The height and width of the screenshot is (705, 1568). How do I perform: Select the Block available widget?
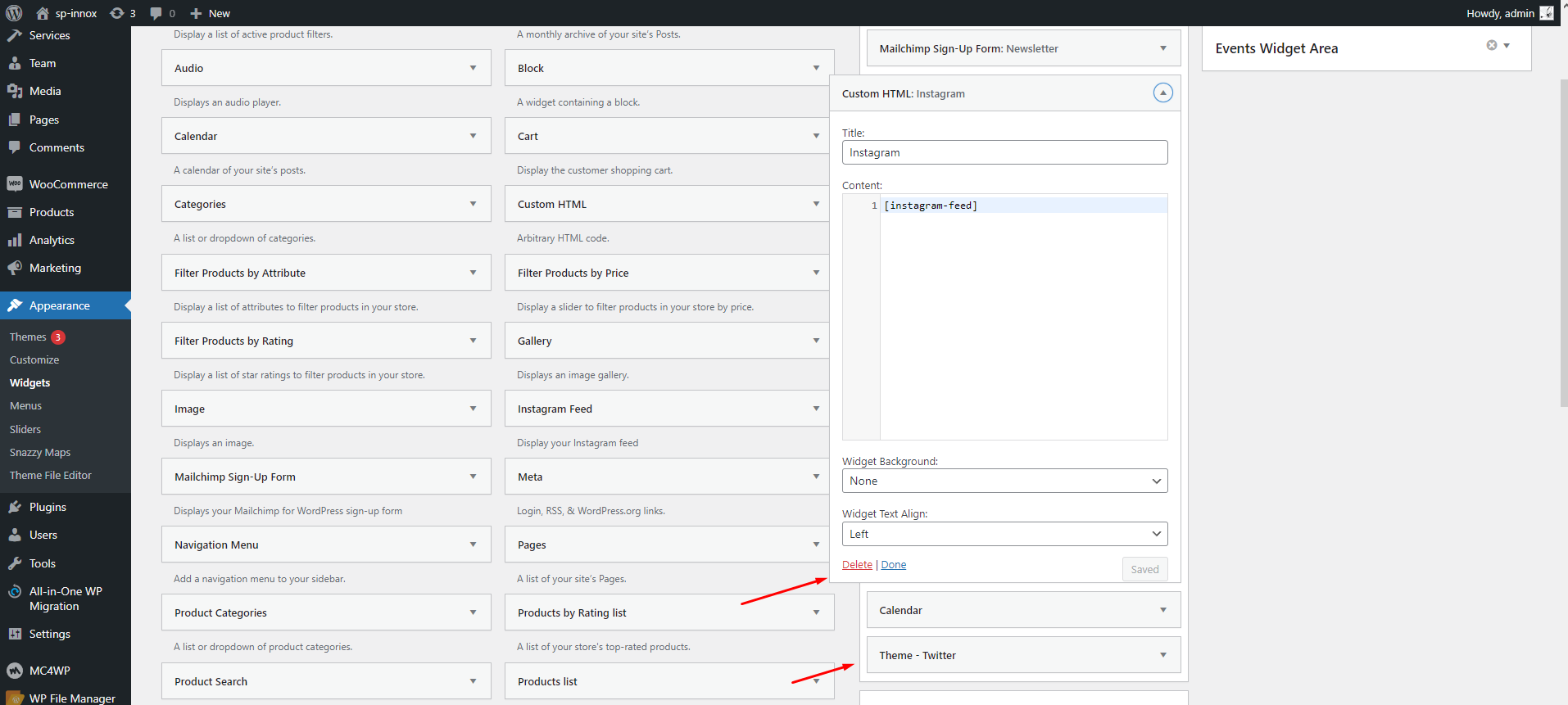click(x=669, y=68)
